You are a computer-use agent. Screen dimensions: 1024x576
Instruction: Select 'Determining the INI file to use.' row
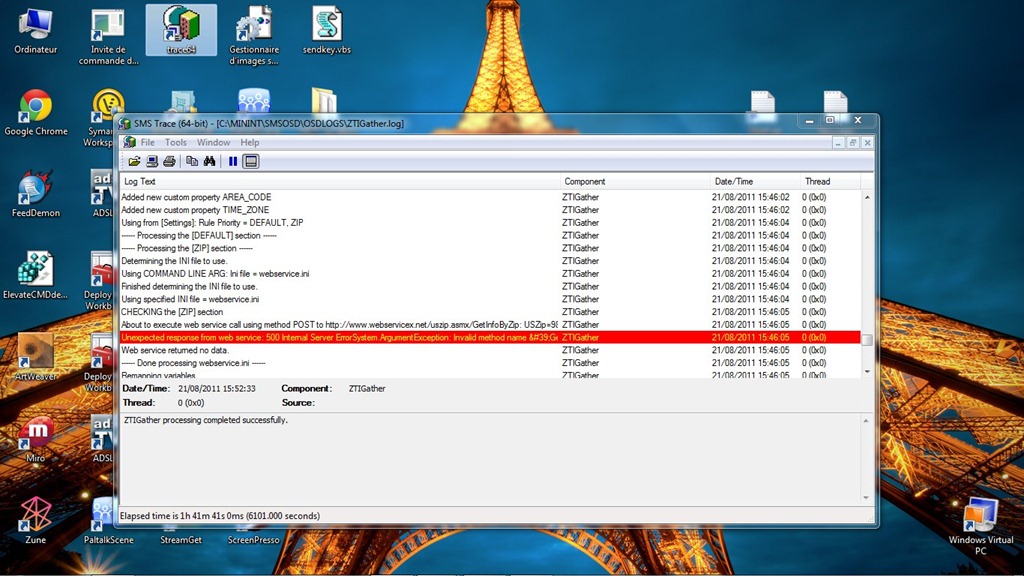pyautogui.click(x=490, y=261)
